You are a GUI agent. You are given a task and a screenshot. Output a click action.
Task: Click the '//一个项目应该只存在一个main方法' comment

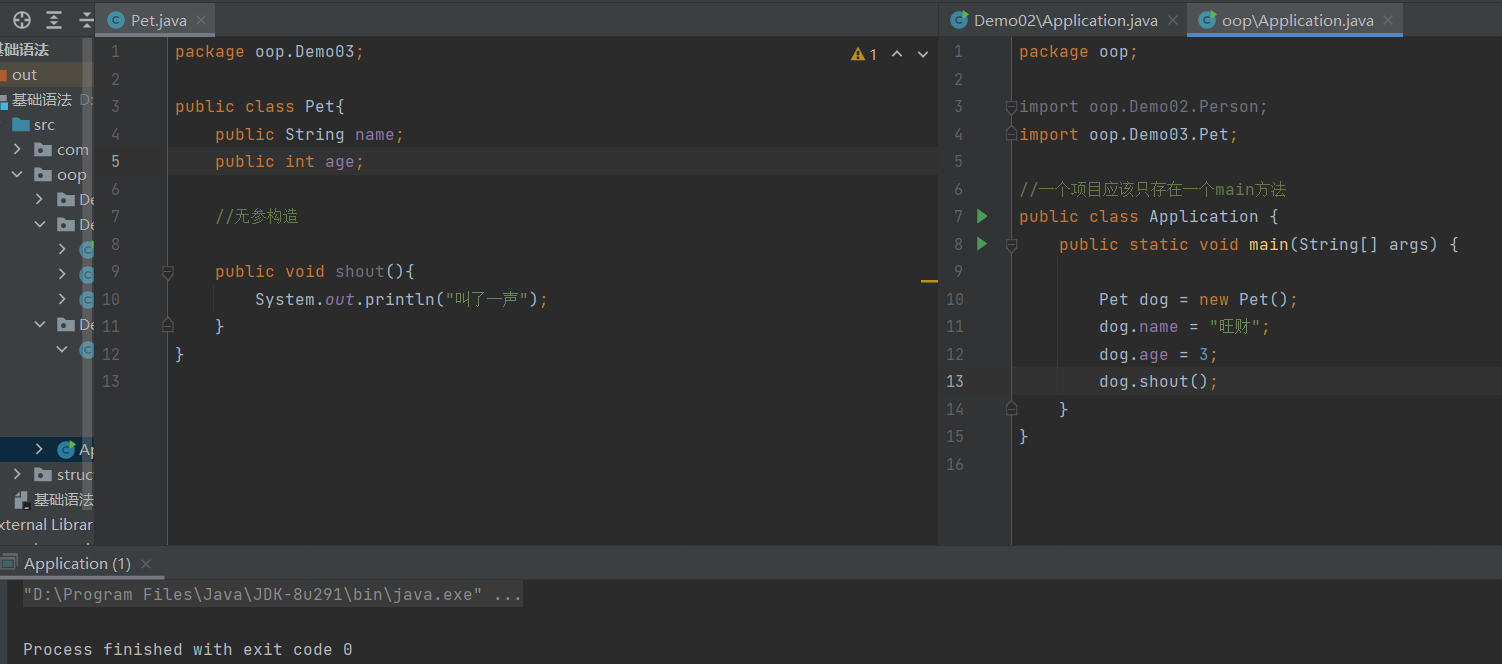pos(1153,189)
